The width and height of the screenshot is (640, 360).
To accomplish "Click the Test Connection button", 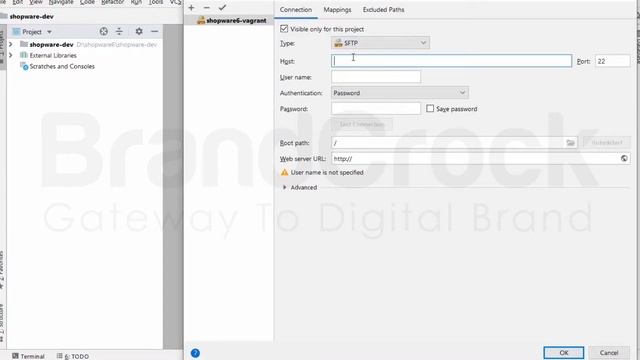I will click(362, 124).
